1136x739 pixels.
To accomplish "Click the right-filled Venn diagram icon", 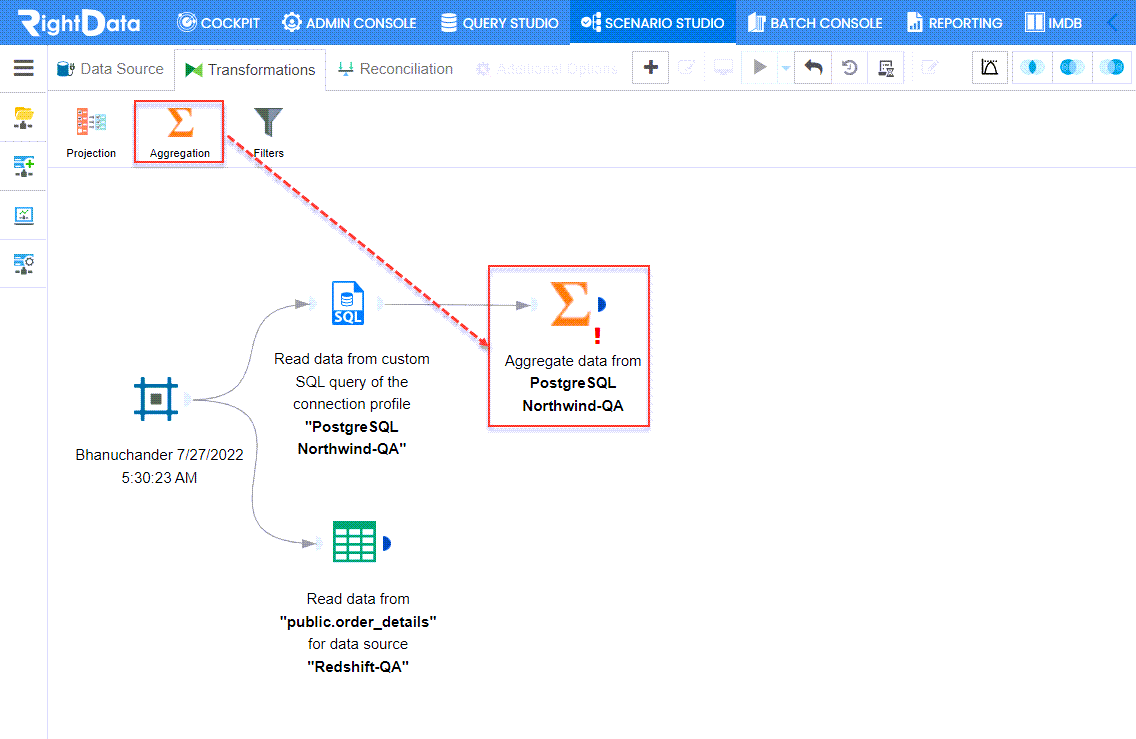I will (x=1111, y=68).
